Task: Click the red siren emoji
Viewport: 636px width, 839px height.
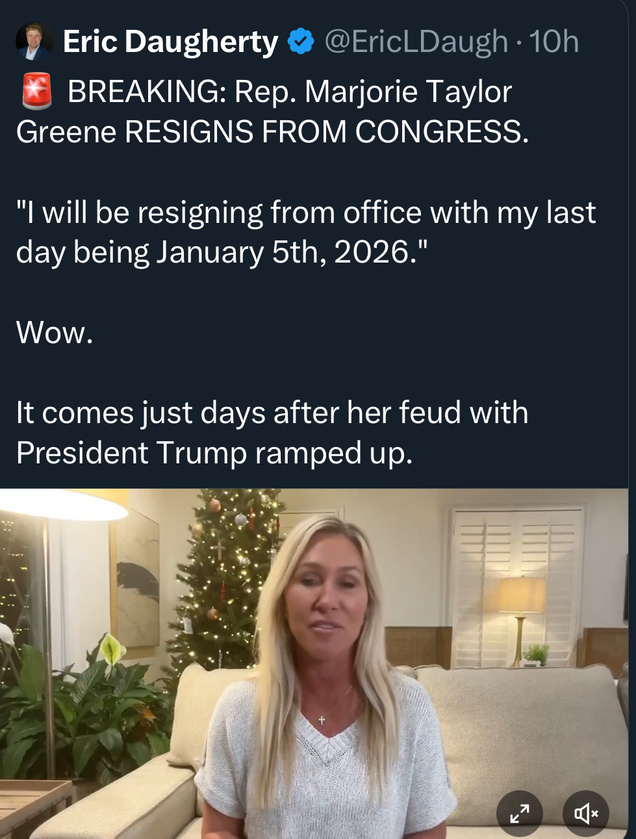Action: [x=36, y=93]
